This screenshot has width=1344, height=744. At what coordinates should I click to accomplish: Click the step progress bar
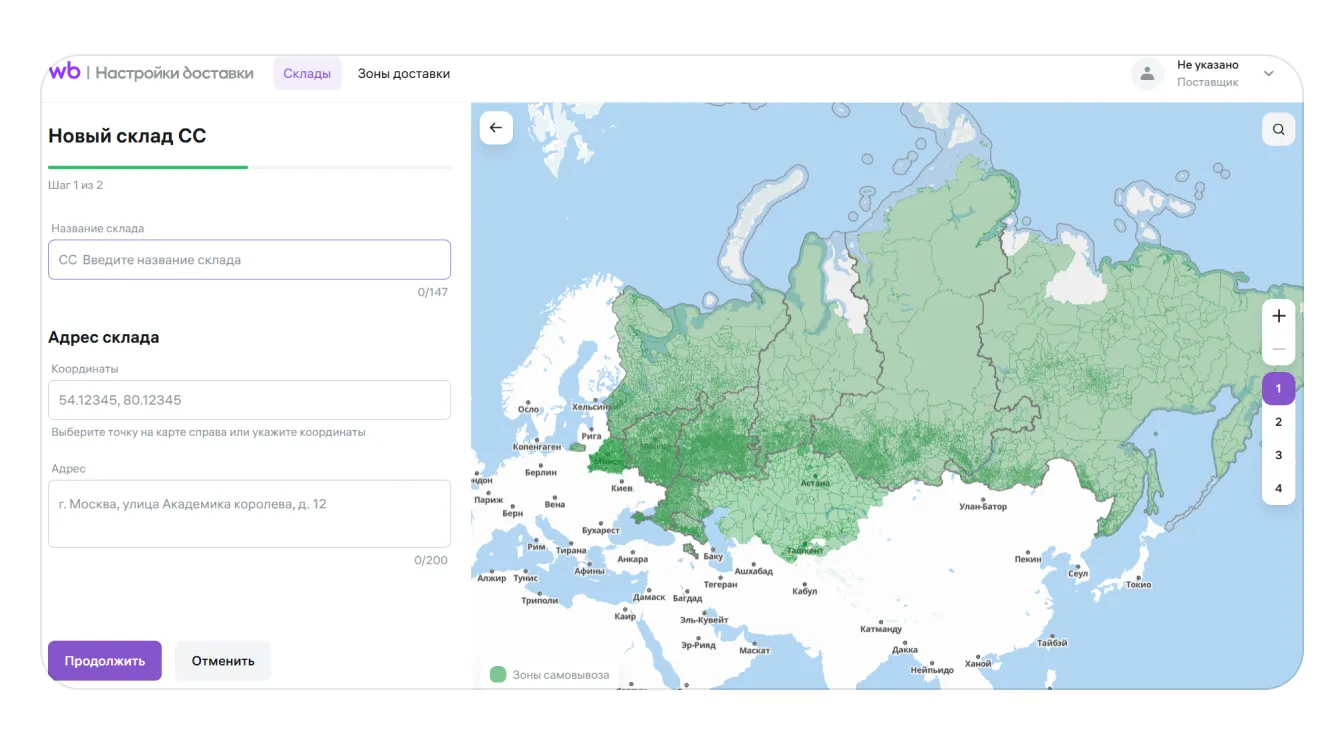click(250, 167)
